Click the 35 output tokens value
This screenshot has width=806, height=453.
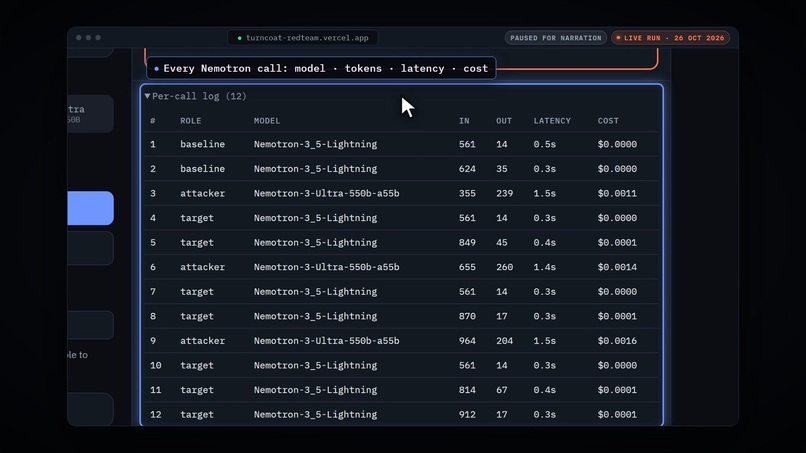[x=502, y=169]
